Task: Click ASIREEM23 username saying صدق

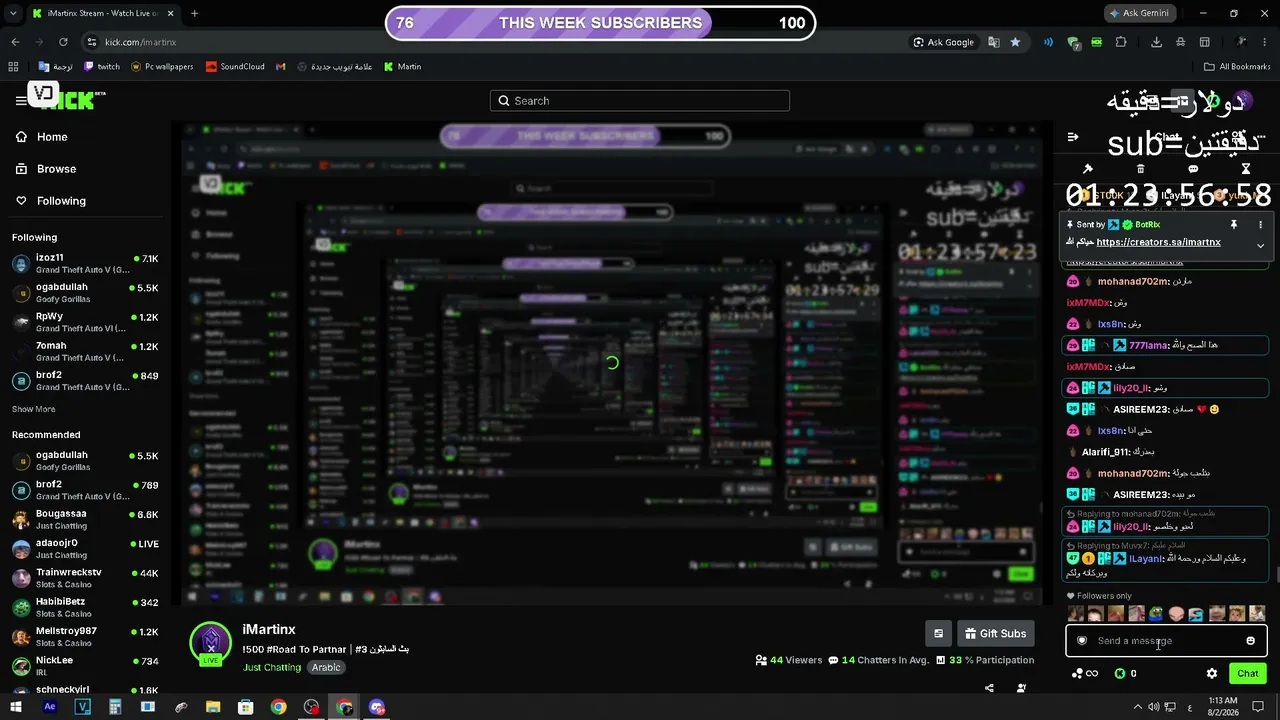Action: click(x=1141, y=410)
